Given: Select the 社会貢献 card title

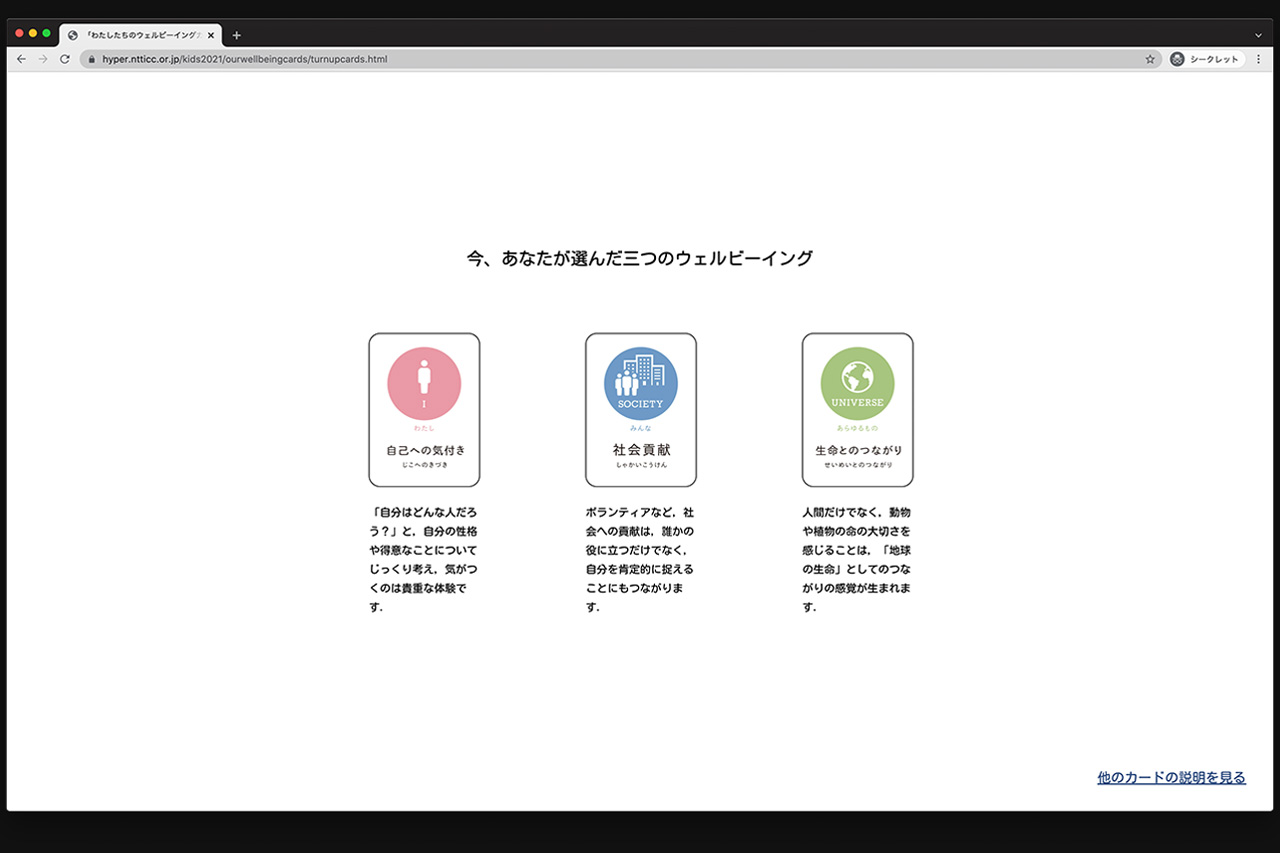Looking at the screenshot, I should coord(642,450).
